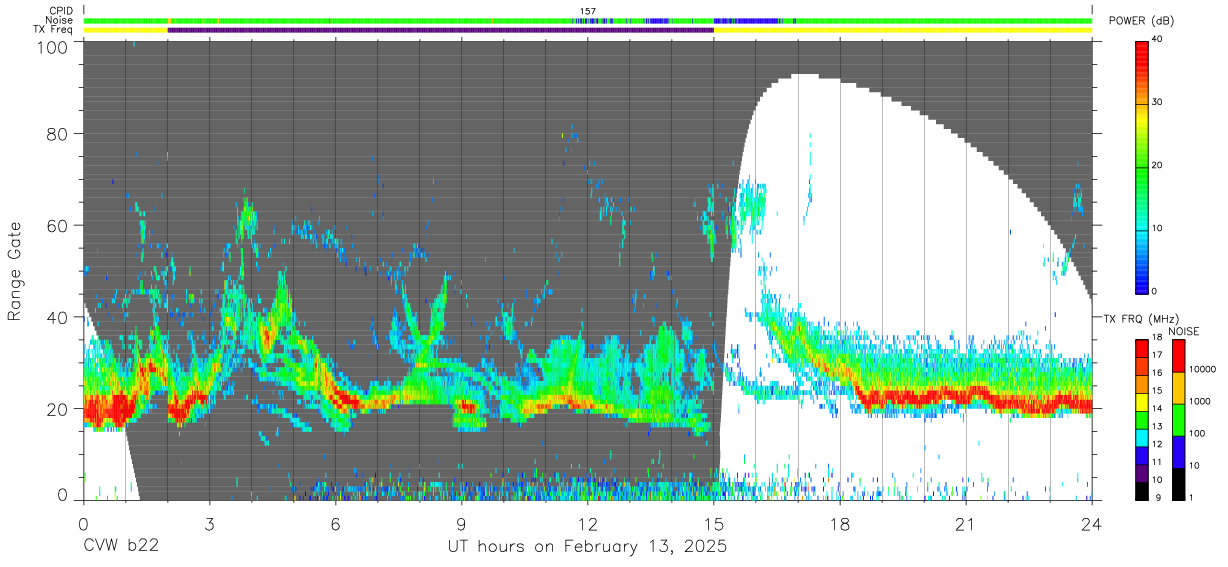The image size is (1228, 567).
Task: Click the y-axis tick label '60'
Action: (59, 225)
